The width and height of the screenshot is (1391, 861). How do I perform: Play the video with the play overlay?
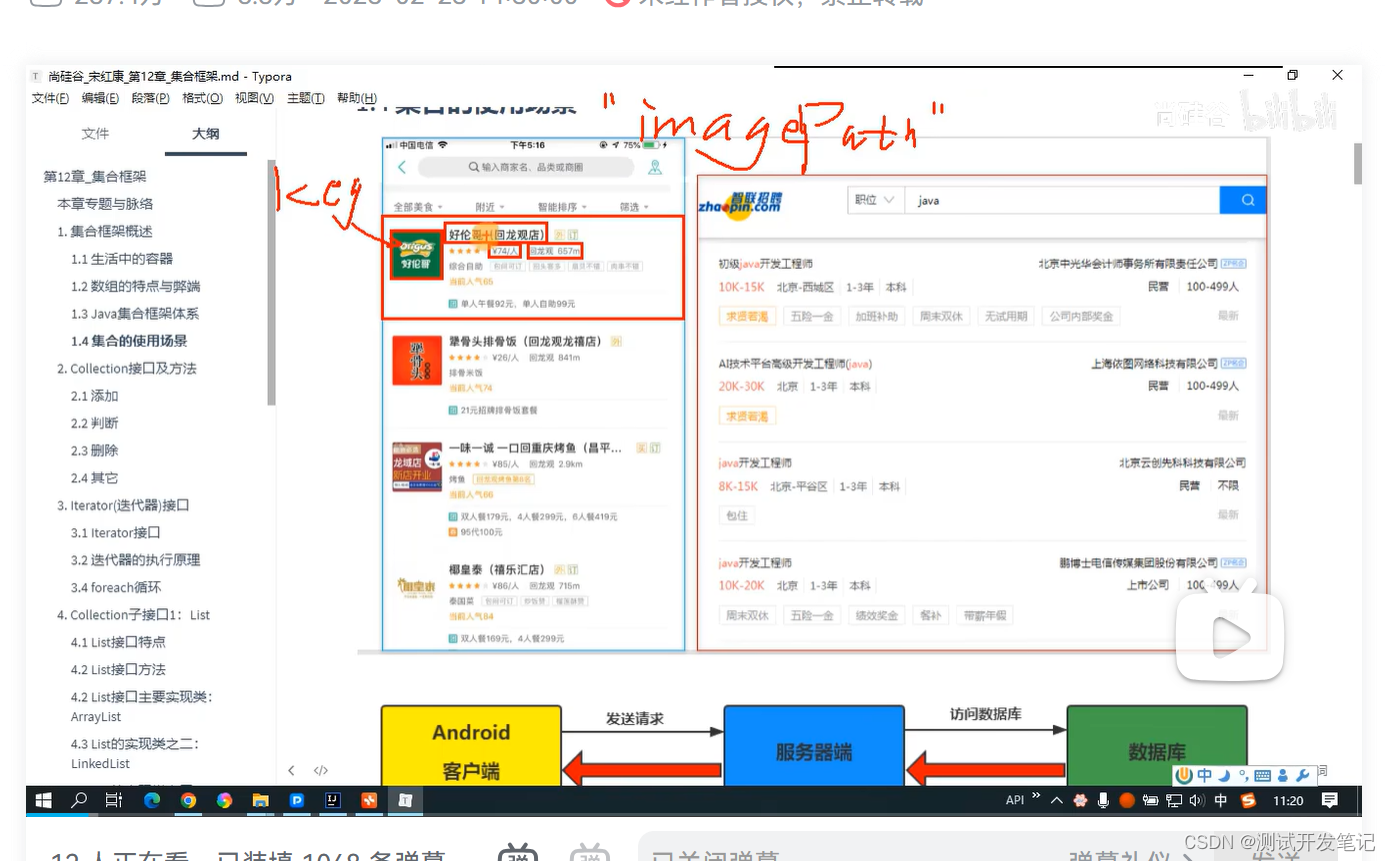(x=1229, y=637)
